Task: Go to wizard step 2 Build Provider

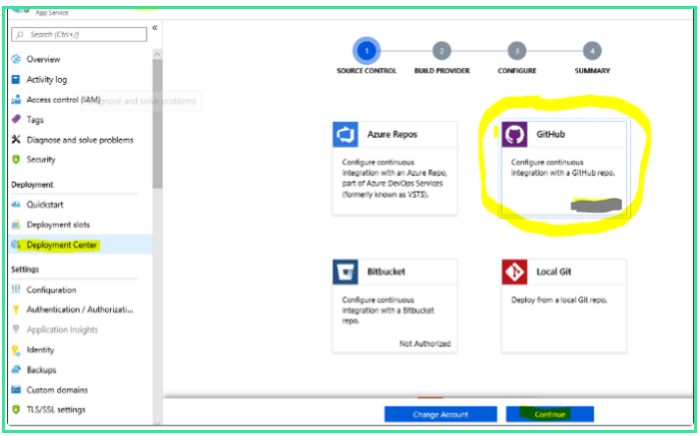Action: pos(442,51)
